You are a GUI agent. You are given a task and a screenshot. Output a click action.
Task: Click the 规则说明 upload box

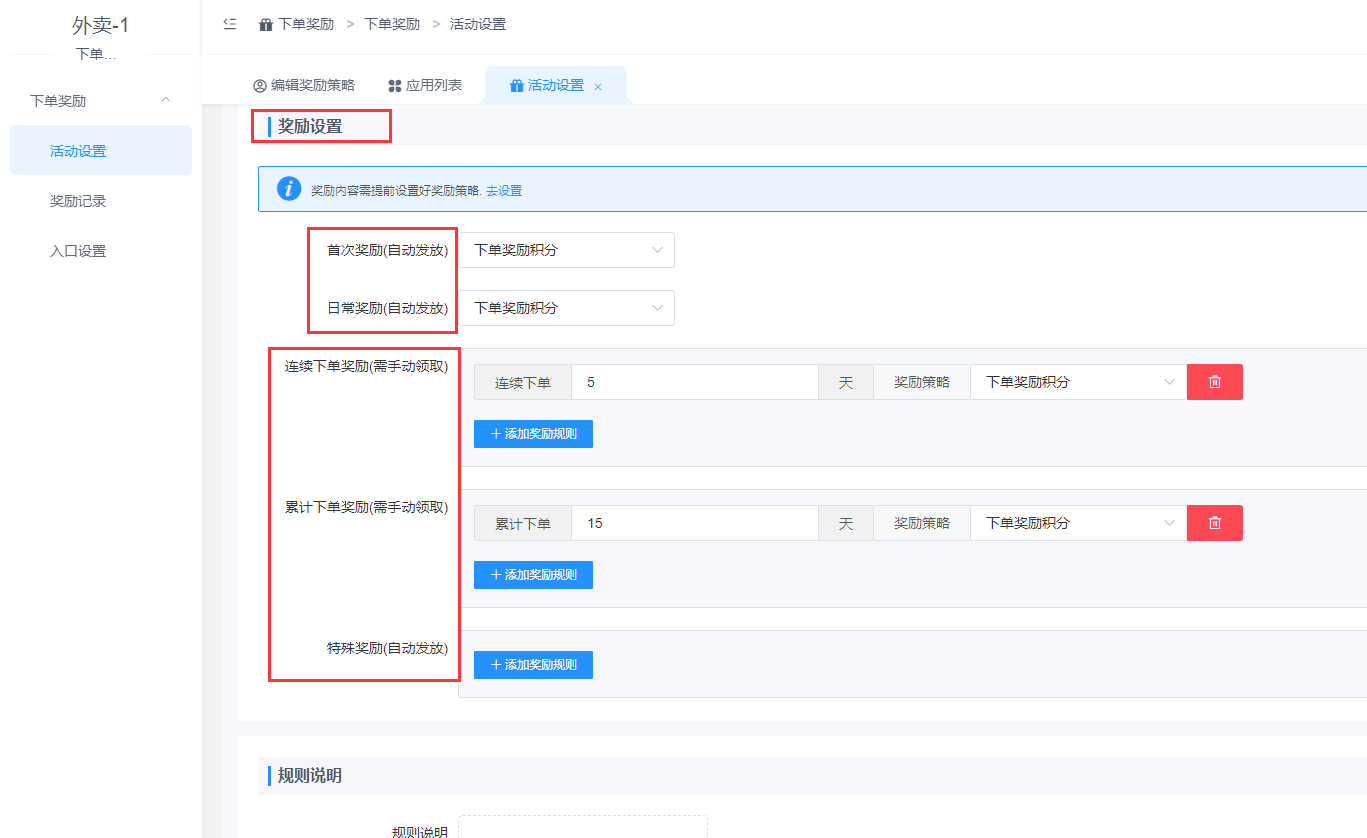click(x=583, y=827)
